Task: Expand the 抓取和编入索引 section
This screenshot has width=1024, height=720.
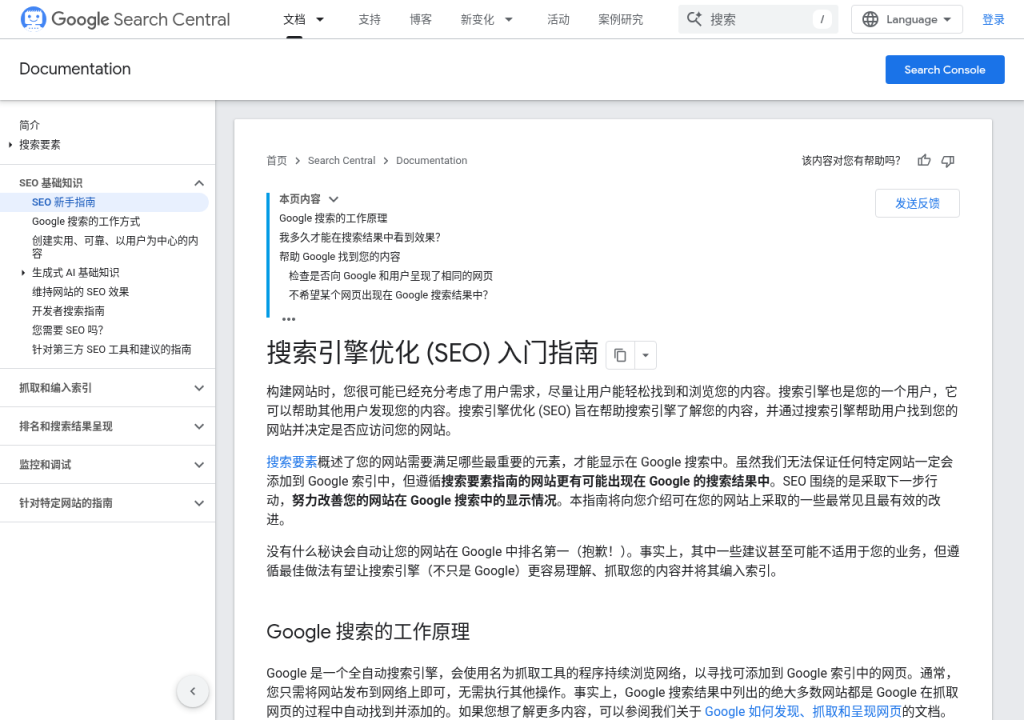Action: point(199,388)
